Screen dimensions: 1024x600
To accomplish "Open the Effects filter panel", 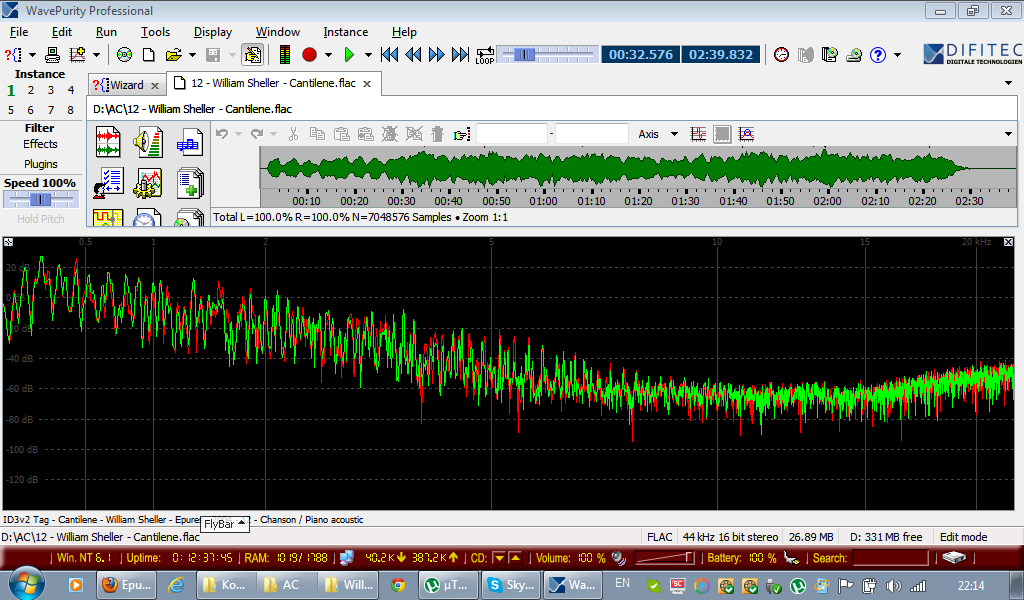I will pos(40,144).
